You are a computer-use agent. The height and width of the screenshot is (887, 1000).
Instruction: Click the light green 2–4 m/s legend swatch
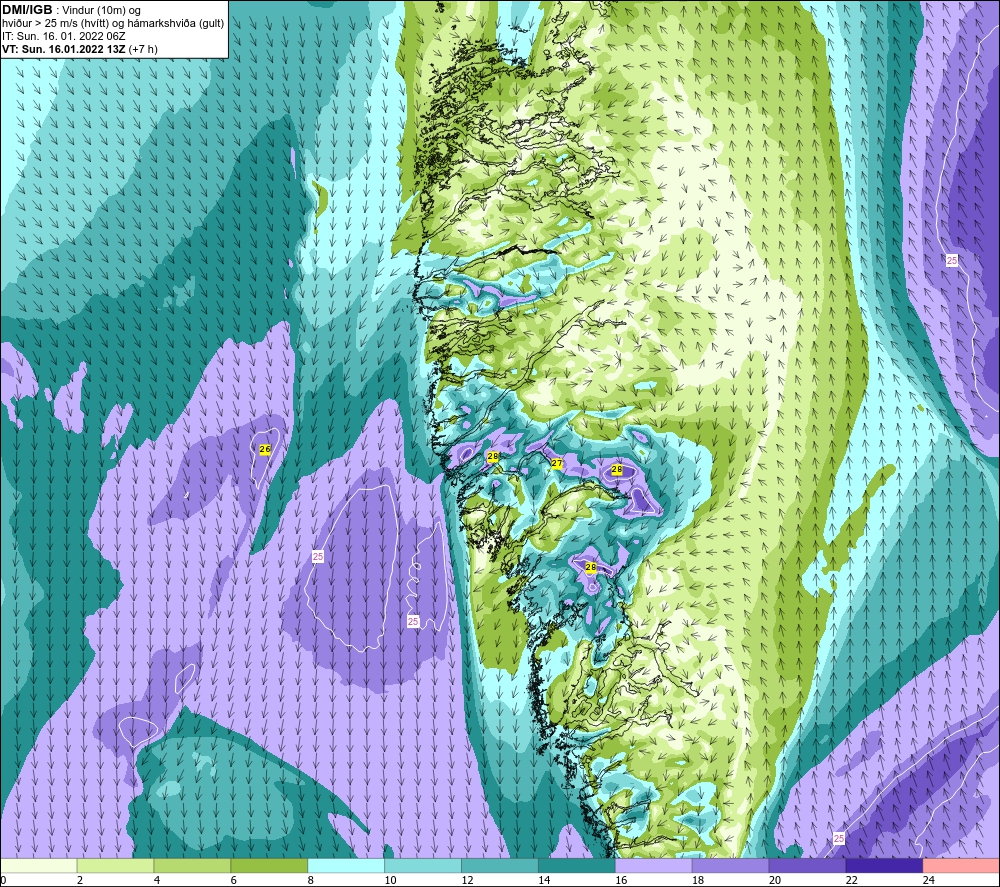tap(115, 865)
